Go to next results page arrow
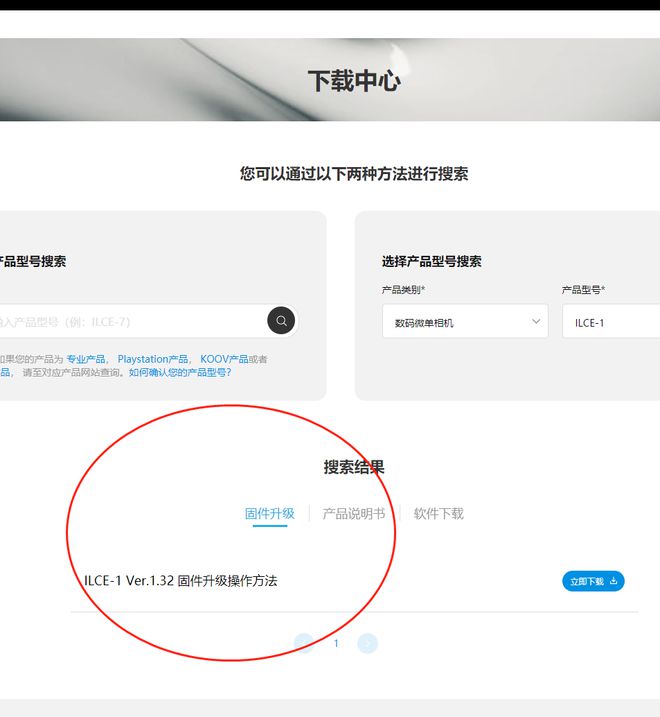 tap(368, 643)
